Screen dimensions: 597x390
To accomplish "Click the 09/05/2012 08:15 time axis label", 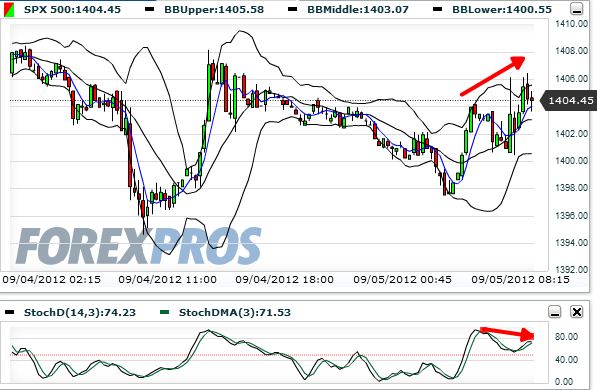I will (x=520, y=280).
